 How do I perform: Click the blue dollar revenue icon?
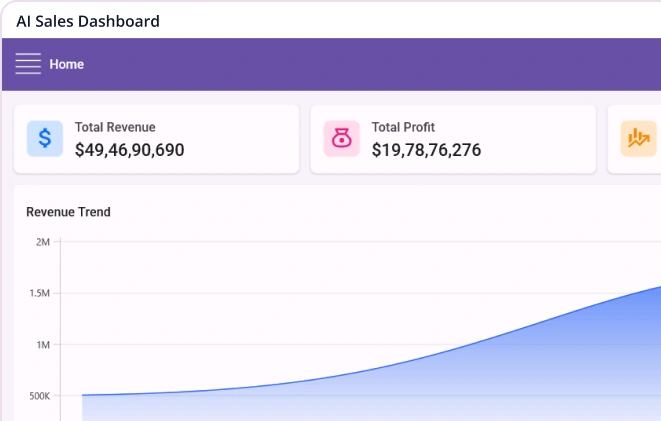coord(45,139)
